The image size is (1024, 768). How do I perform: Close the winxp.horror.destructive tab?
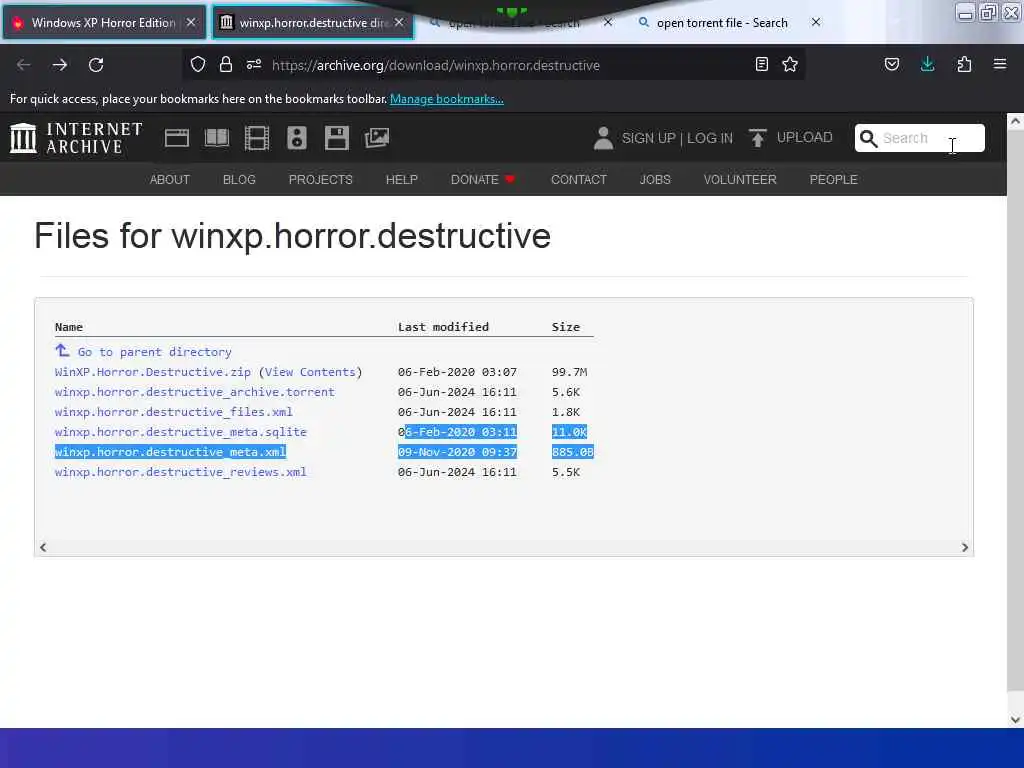(x=399, y=22)
